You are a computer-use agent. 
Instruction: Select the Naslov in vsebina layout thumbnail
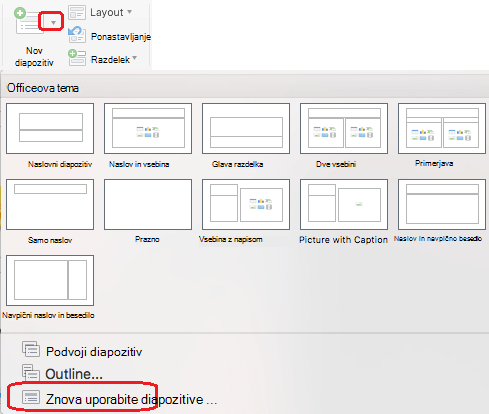[148, 128]
